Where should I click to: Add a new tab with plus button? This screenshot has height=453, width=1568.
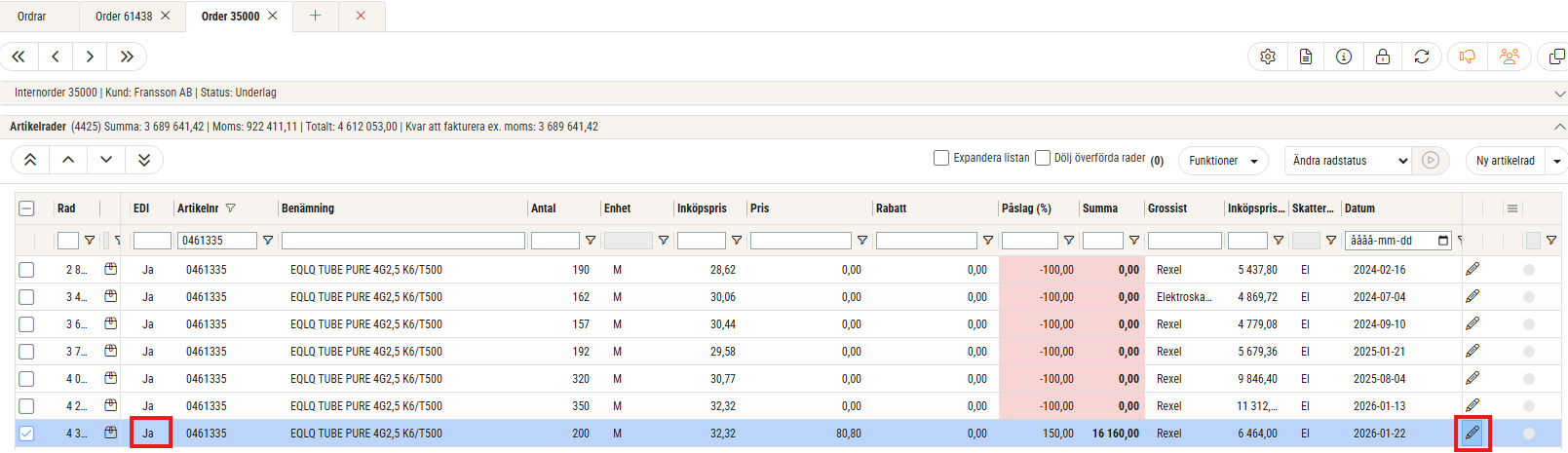click(x=315, y=16)
